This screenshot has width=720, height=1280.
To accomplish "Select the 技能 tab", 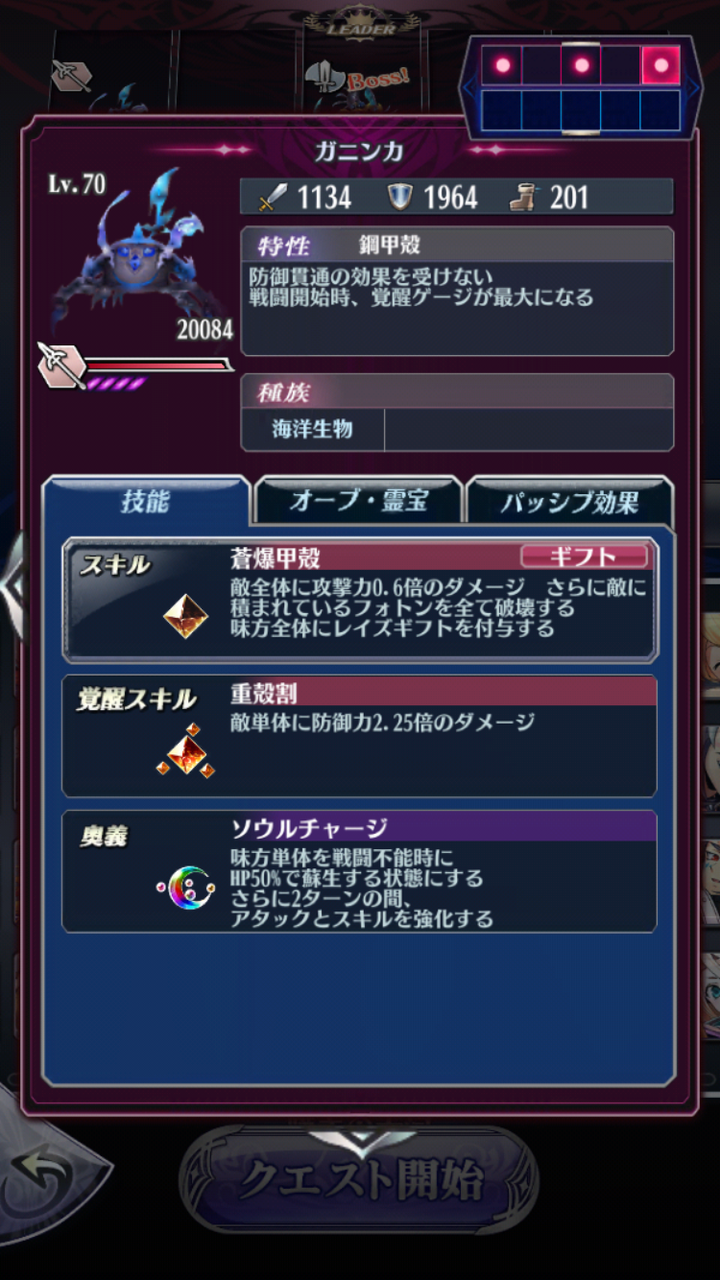I will click(146, 502).
